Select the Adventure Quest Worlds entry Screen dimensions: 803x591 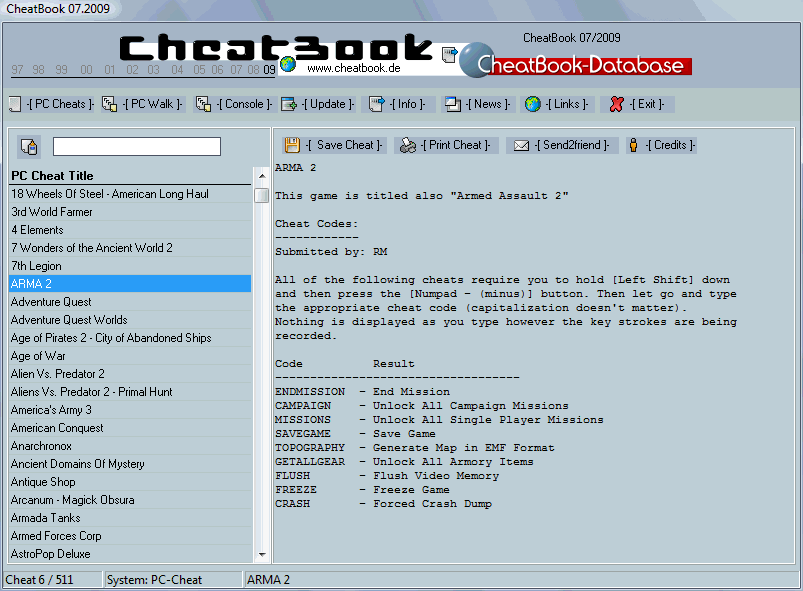click(131, 320)
